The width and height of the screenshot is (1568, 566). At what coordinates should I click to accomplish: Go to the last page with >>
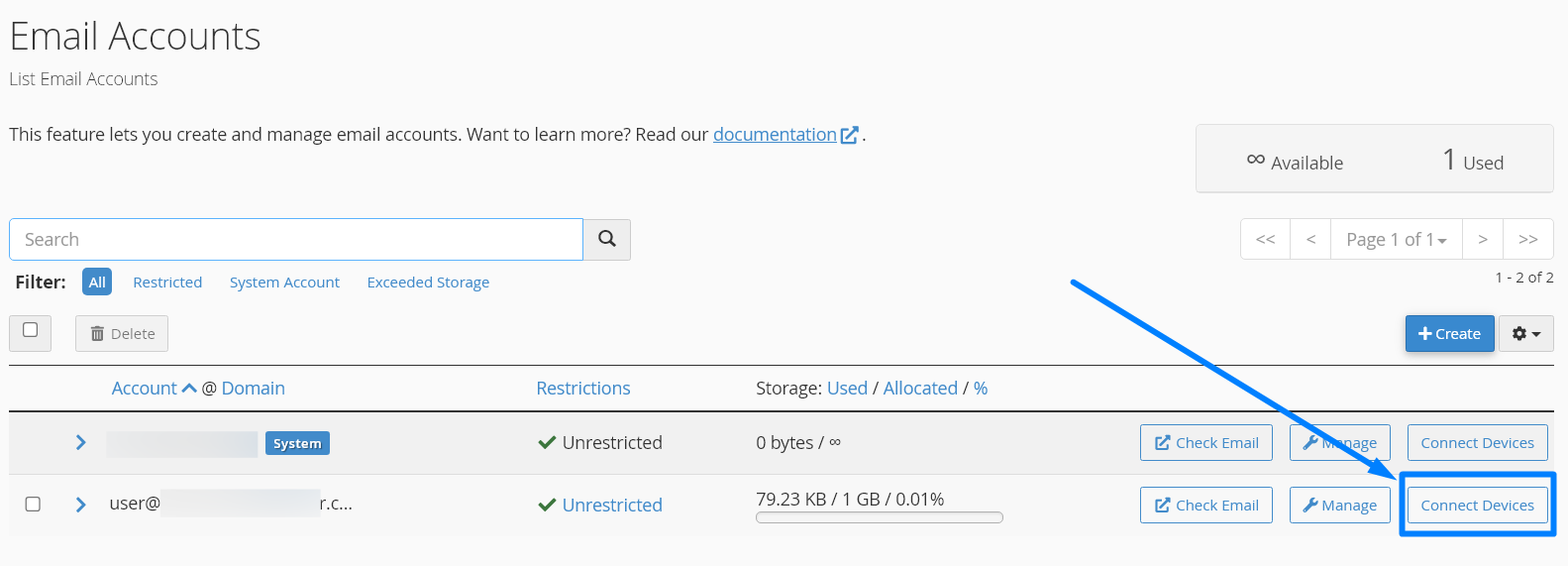(x=1528, y=239)
